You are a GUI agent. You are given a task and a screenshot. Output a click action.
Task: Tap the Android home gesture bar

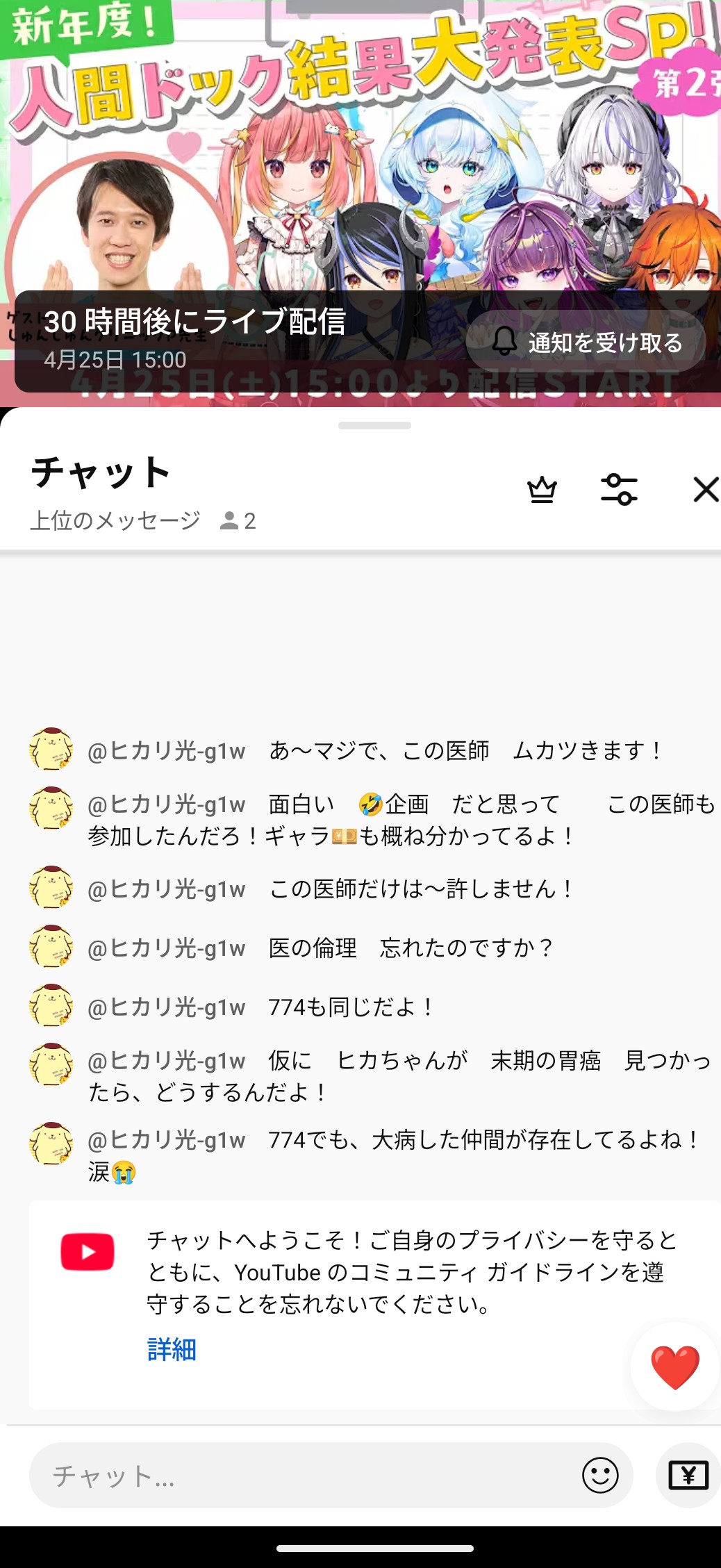pos(374,1549)
